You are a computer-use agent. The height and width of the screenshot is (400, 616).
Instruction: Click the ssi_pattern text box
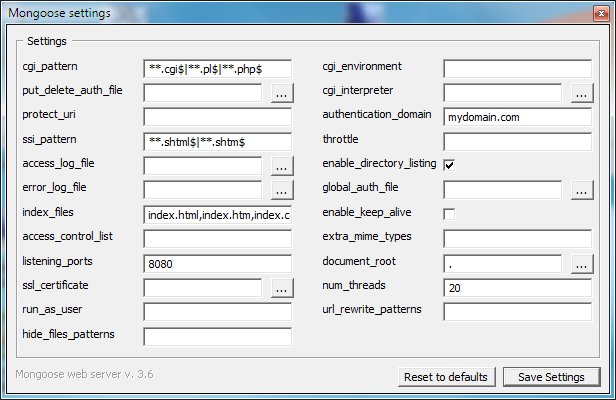[217, 141]
